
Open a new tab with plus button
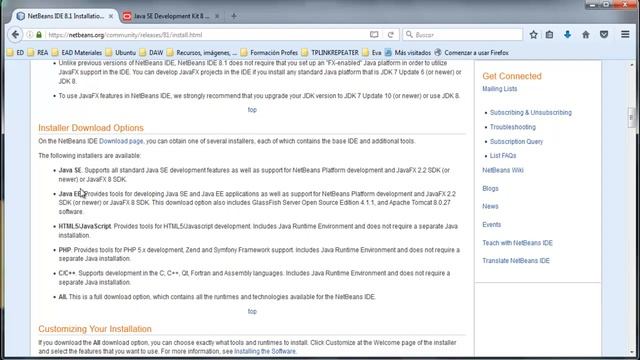(234, 16)
